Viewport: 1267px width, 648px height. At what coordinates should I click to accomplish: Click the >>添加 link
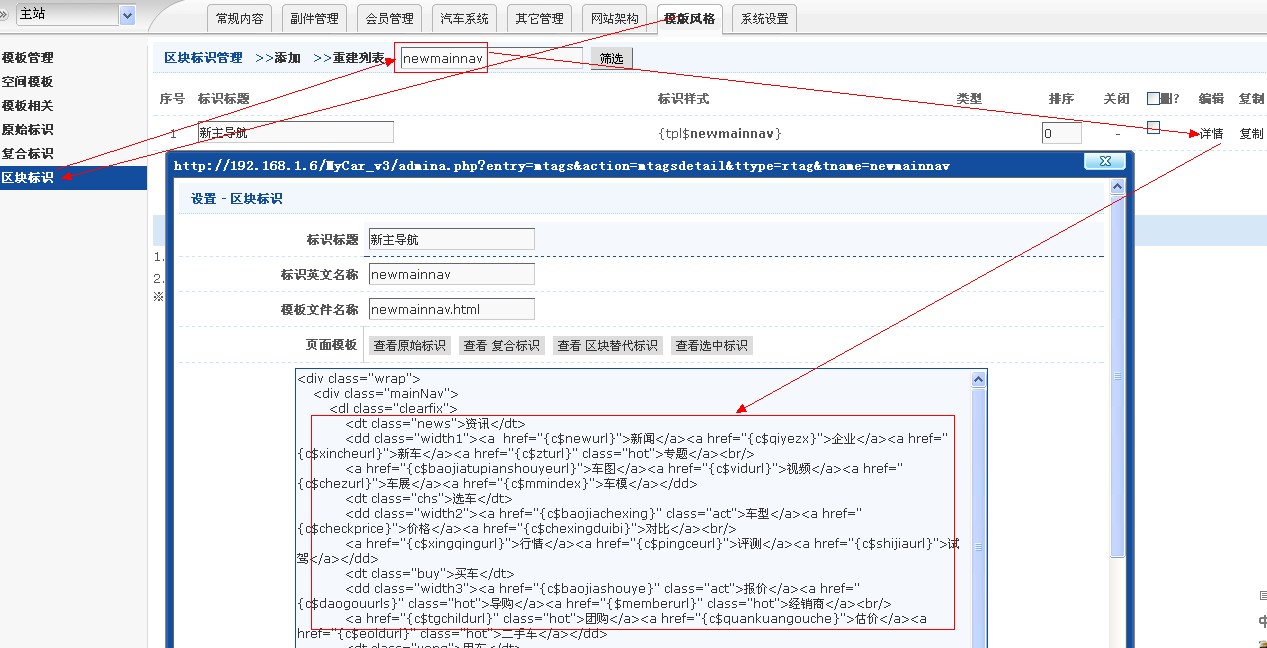click(278, 58)
